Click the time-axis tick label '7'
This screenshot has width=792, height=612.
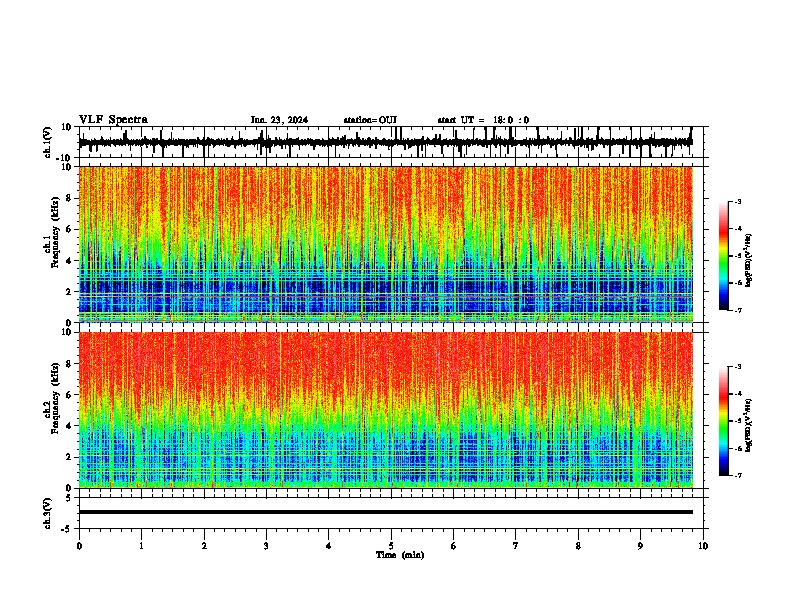click(x=516, y=546)
